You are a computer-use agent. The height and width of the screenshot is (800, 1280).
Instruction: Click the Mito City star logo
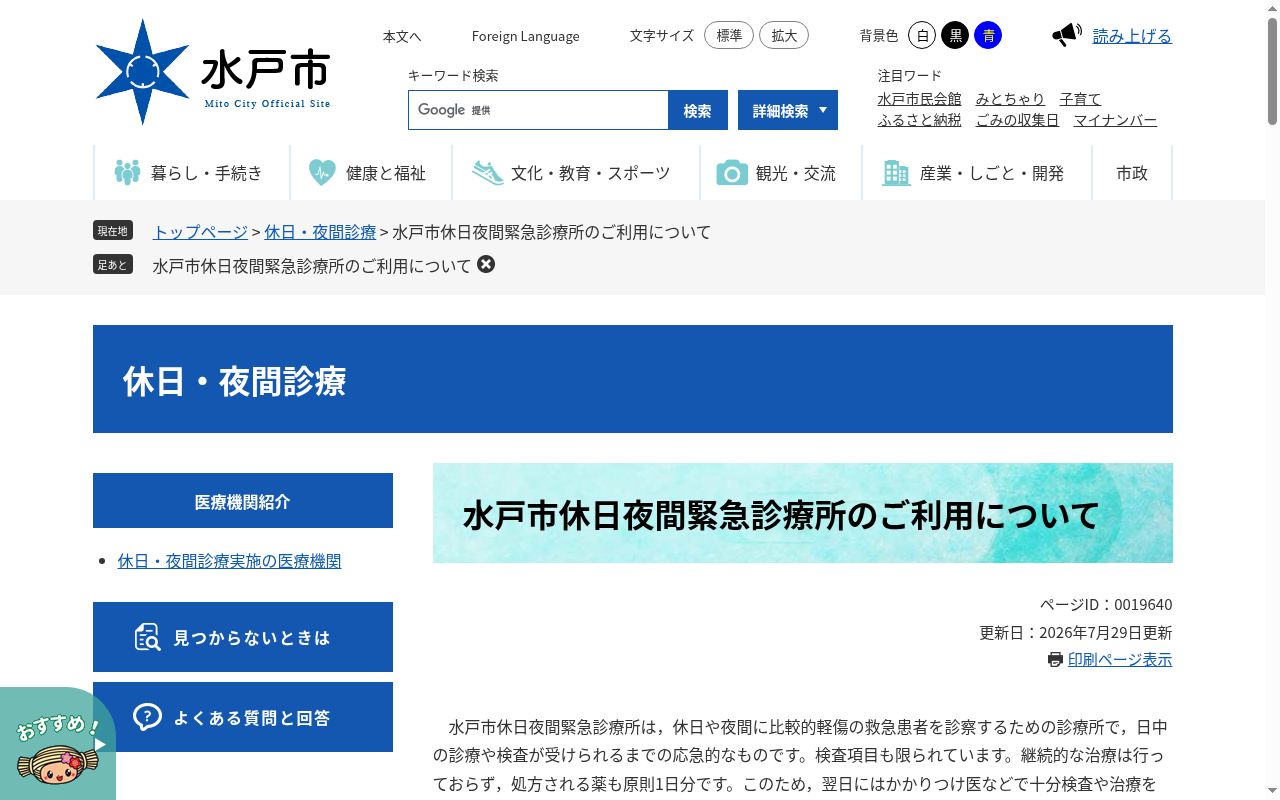[142, 72]
